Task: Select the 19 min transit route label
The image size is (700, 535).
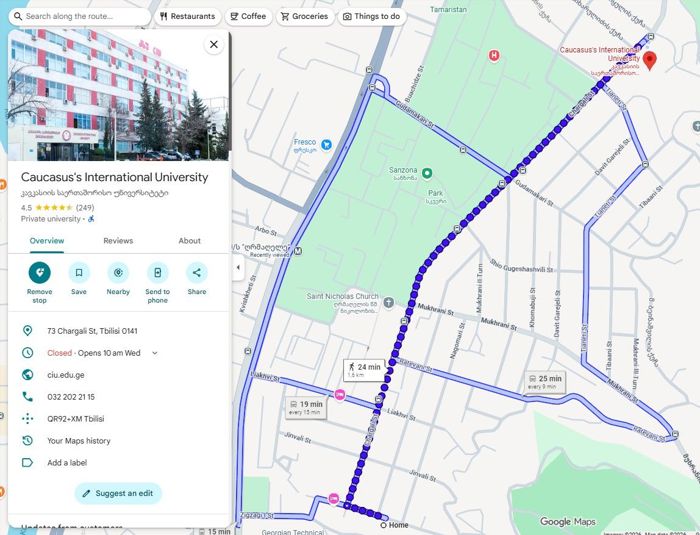Action: point(306,407)
